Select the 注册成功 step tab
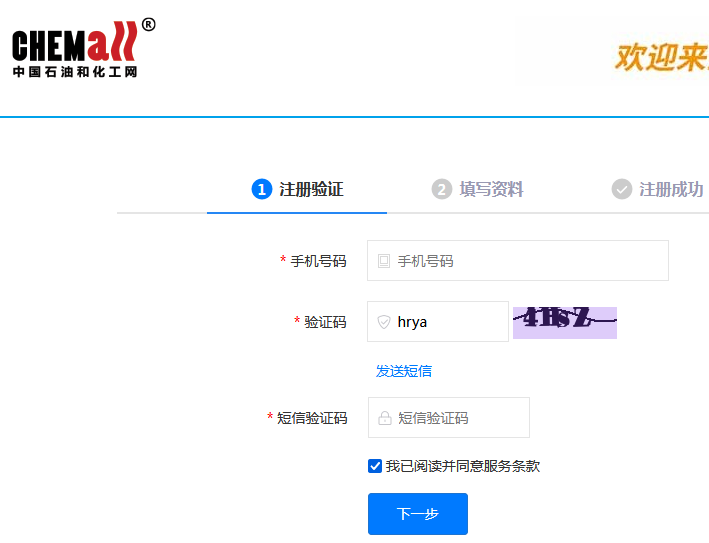This screenshot has width=709, height=543. click(671, 189)
